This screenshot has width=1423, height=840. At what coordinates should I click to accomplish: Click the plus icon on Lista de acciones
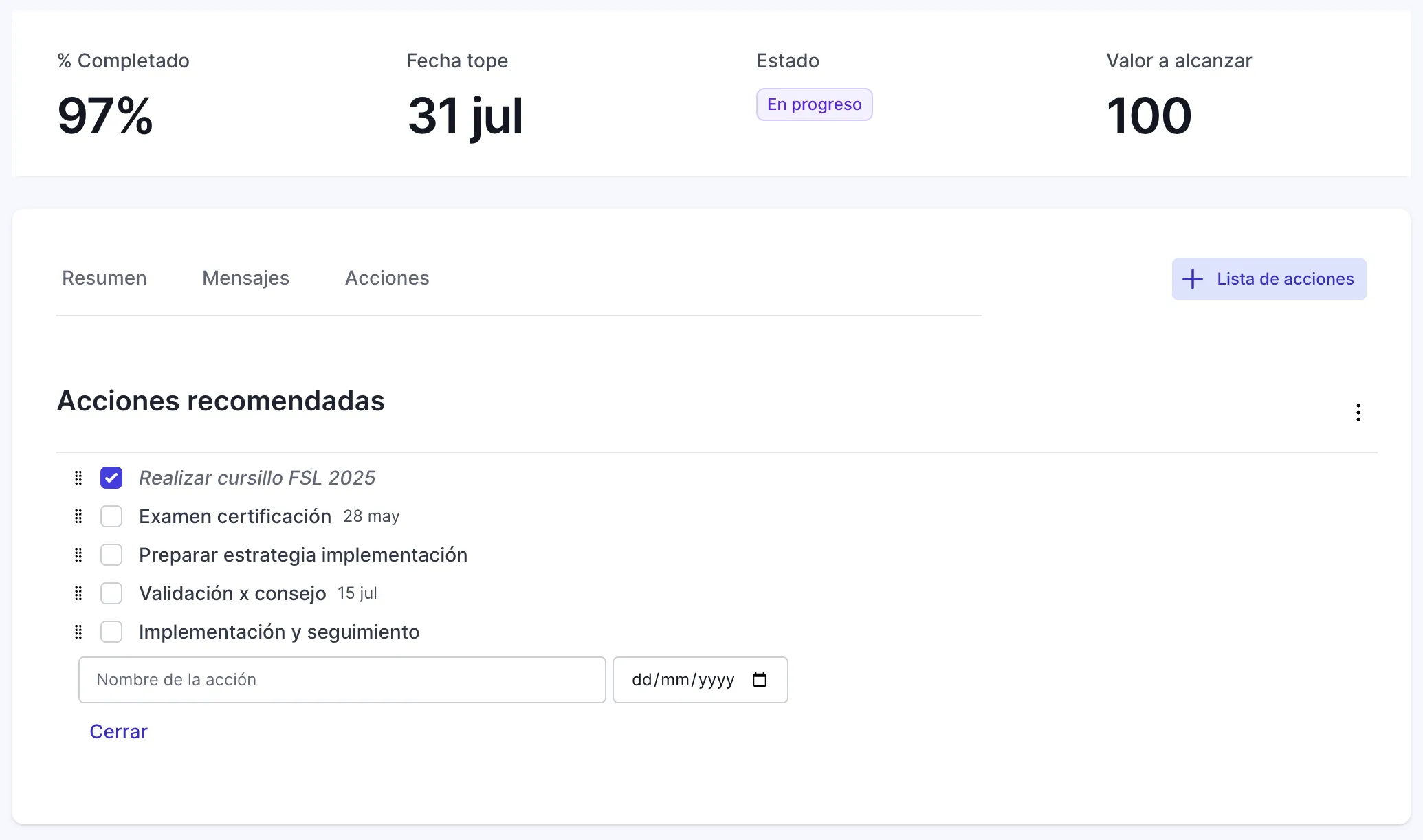click(1191, 278)
